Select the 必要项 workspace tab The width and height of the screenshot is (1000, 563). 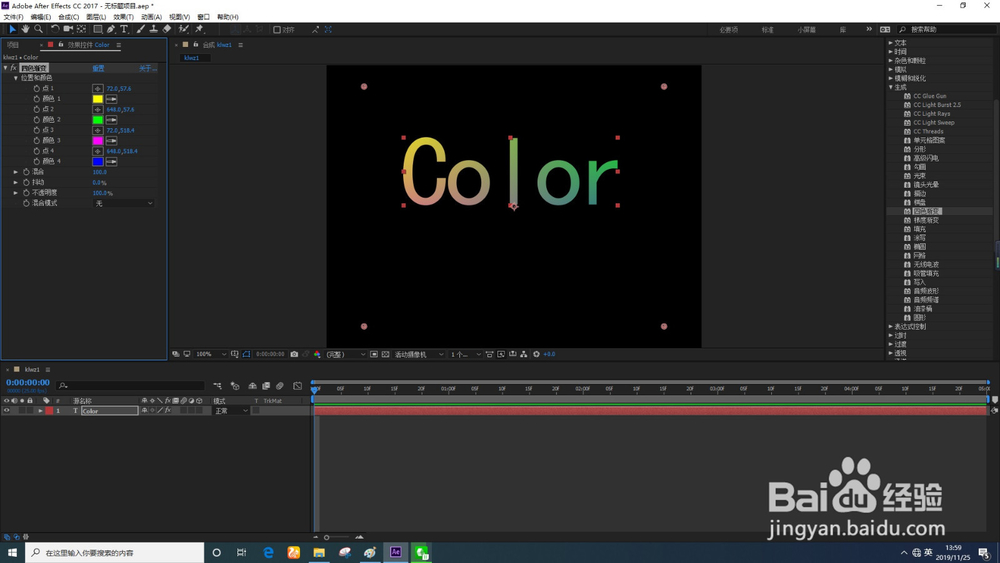728,30
